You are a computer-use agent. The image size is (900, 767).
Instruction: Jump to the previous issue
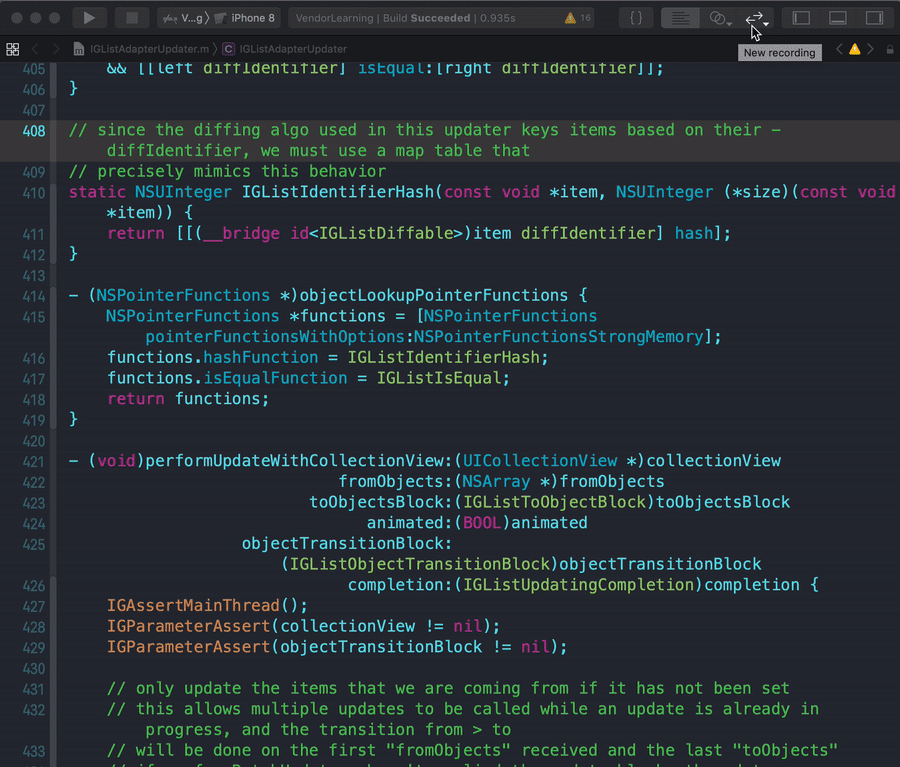tap(839, 49)
